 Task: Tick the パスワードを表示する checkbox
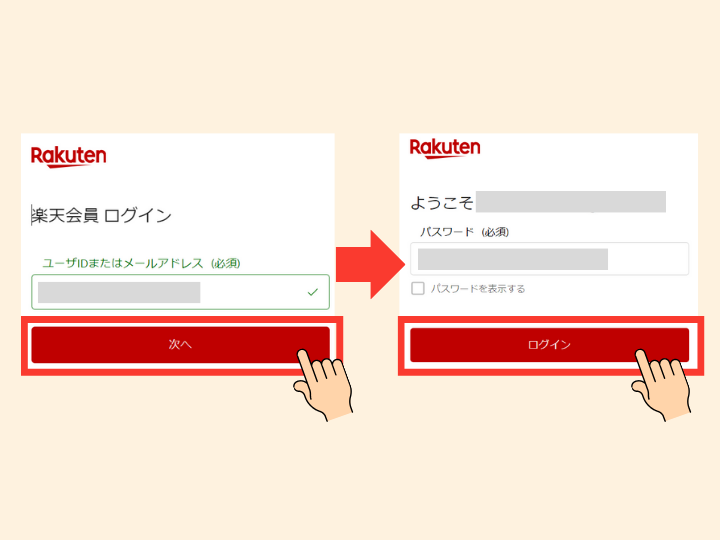[x=418, y=288]
